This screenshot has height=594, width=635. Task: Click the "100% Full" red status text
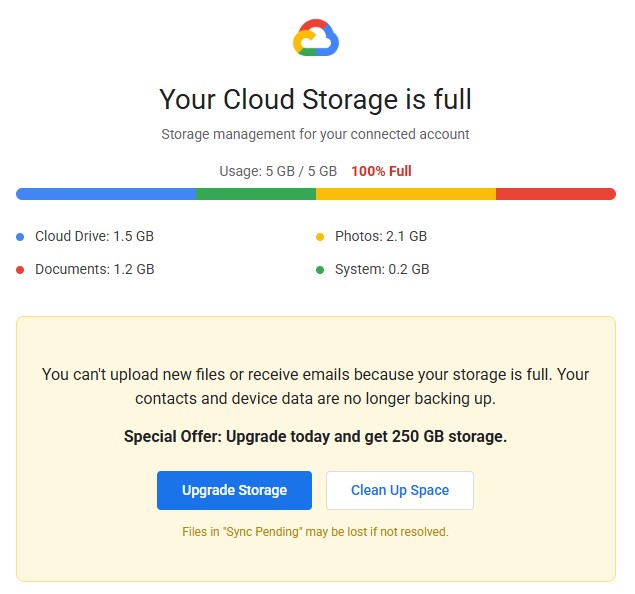pyautogui.click(x=381, y=171)
